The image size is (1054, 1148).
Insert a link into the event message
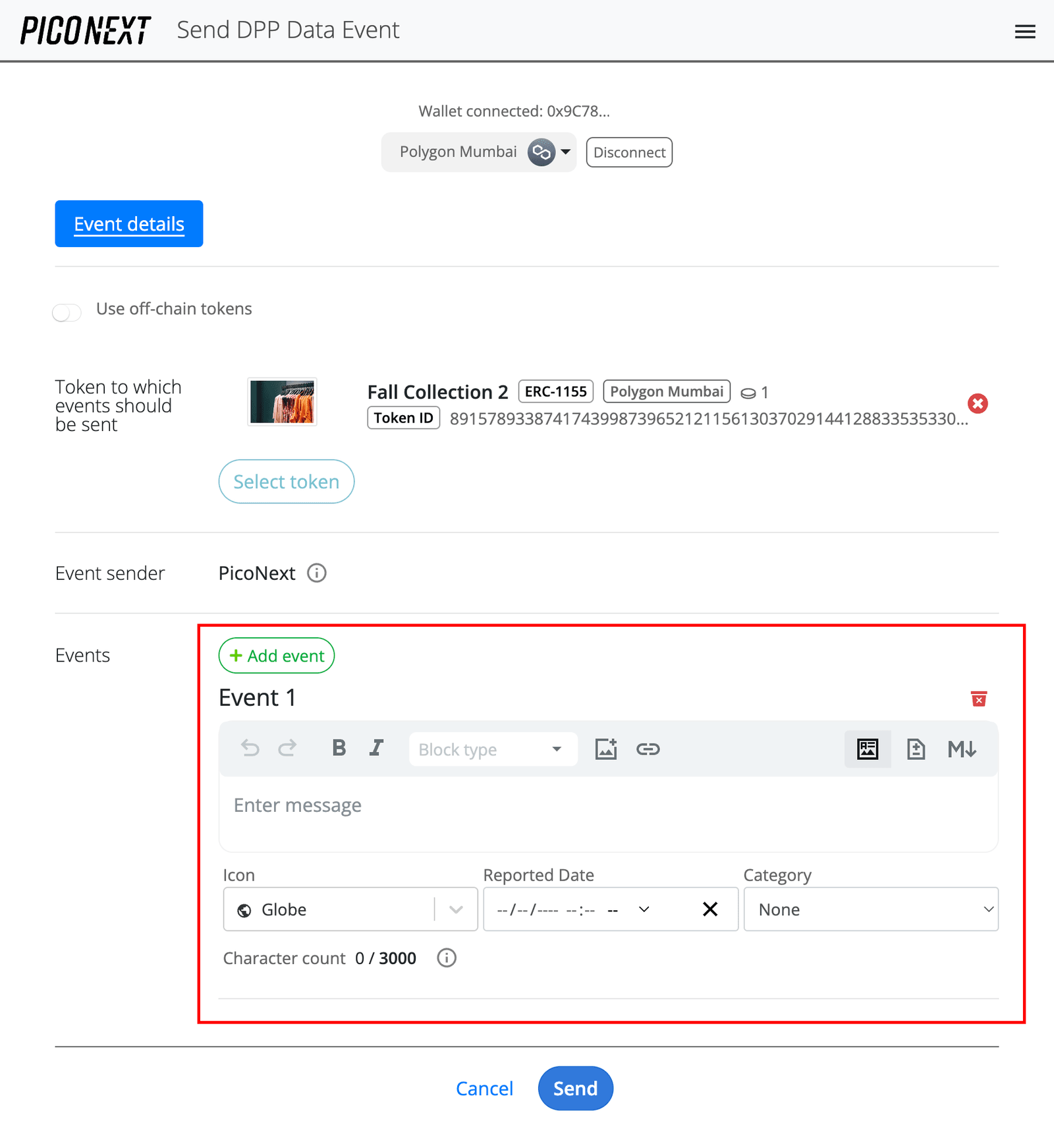tap(648, 749)
